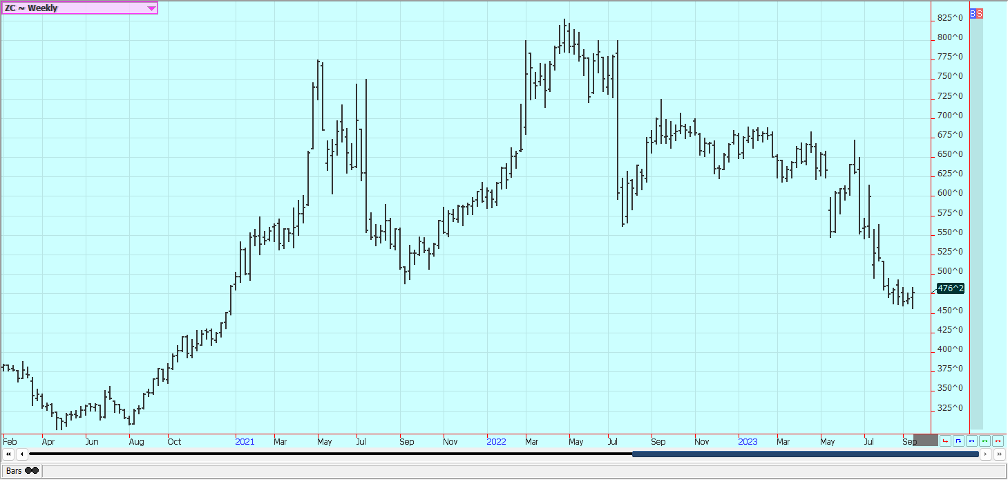Screen dimensions: 1008x480
Task: Click the 2022 label on time axis
Action: pos(496,440)
